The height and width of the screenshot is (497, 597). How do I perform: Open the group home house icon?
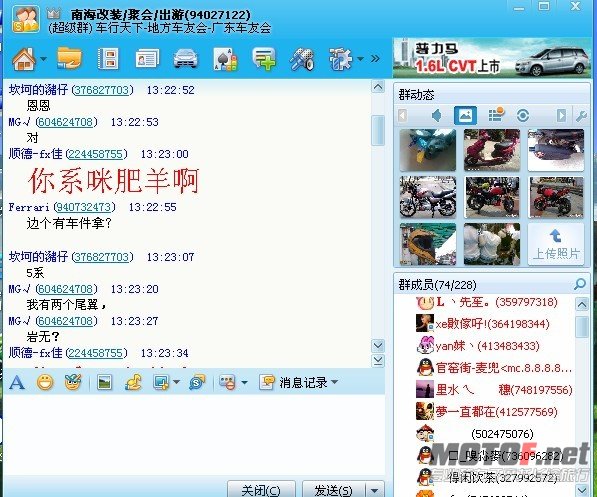[24, 59]
